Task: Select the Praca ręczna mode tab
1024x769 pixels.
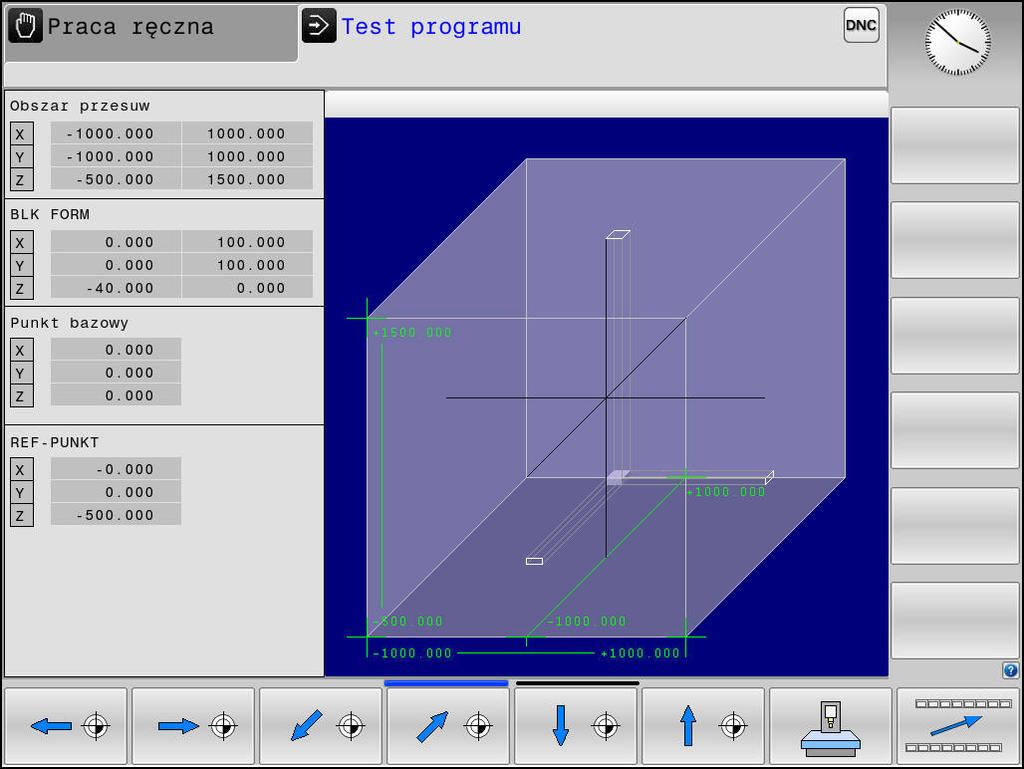Action: click(x=152, y=33)
